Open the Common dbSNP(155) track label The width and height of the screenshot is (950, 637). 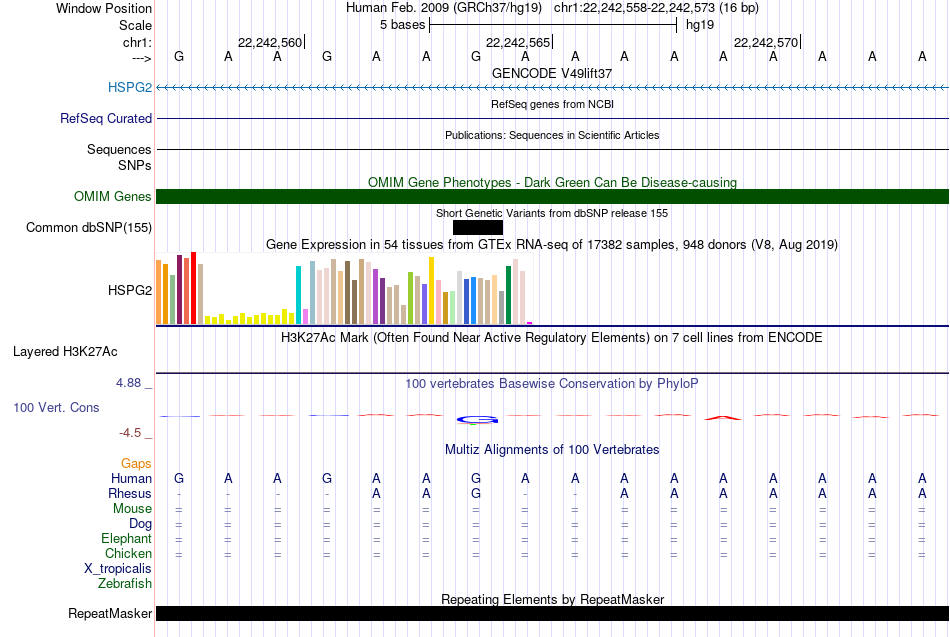click(x=89, y=227)
